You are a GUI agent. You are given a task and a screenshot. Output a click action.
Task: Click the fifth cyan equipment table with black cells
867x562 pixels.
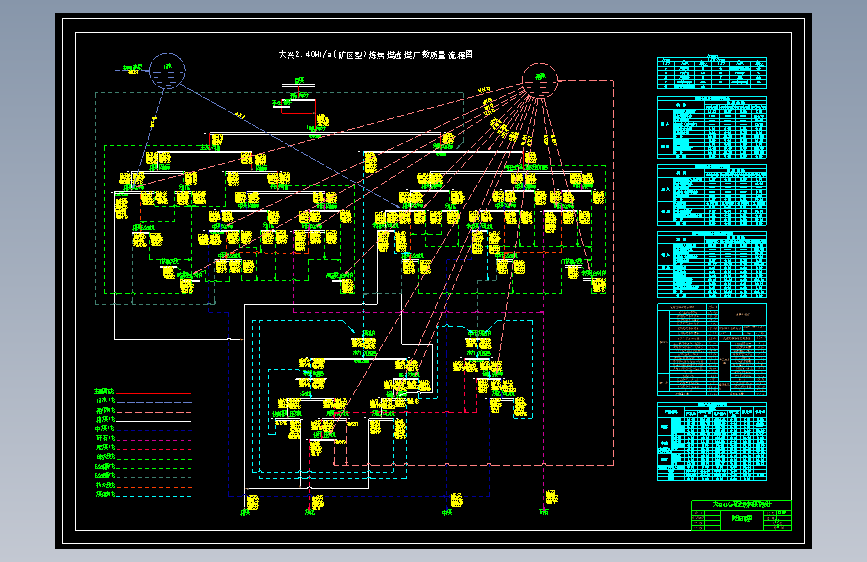pyautogui.click(x=712, y=349)
